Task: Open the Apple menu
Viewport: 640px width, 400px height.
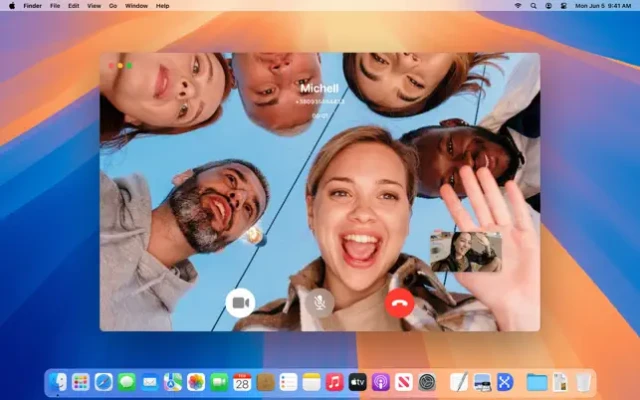Action: pos(12,6)
